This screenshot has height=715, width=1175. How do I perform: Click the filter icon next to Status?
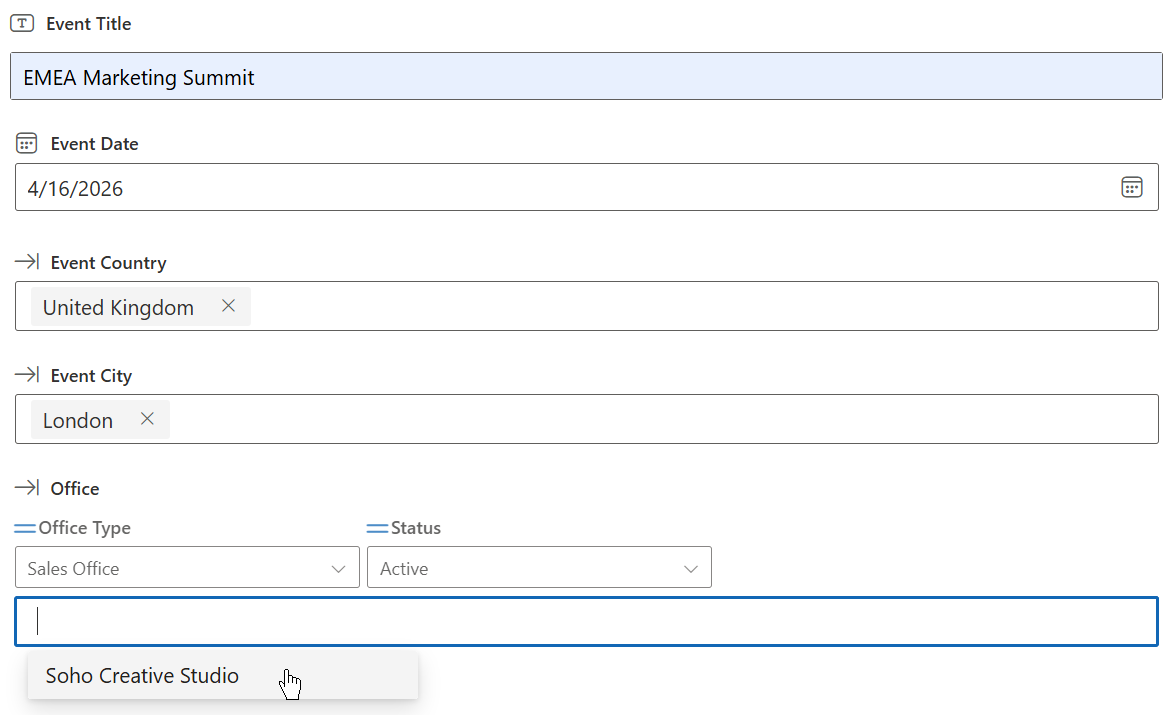[x=377, y=528]
